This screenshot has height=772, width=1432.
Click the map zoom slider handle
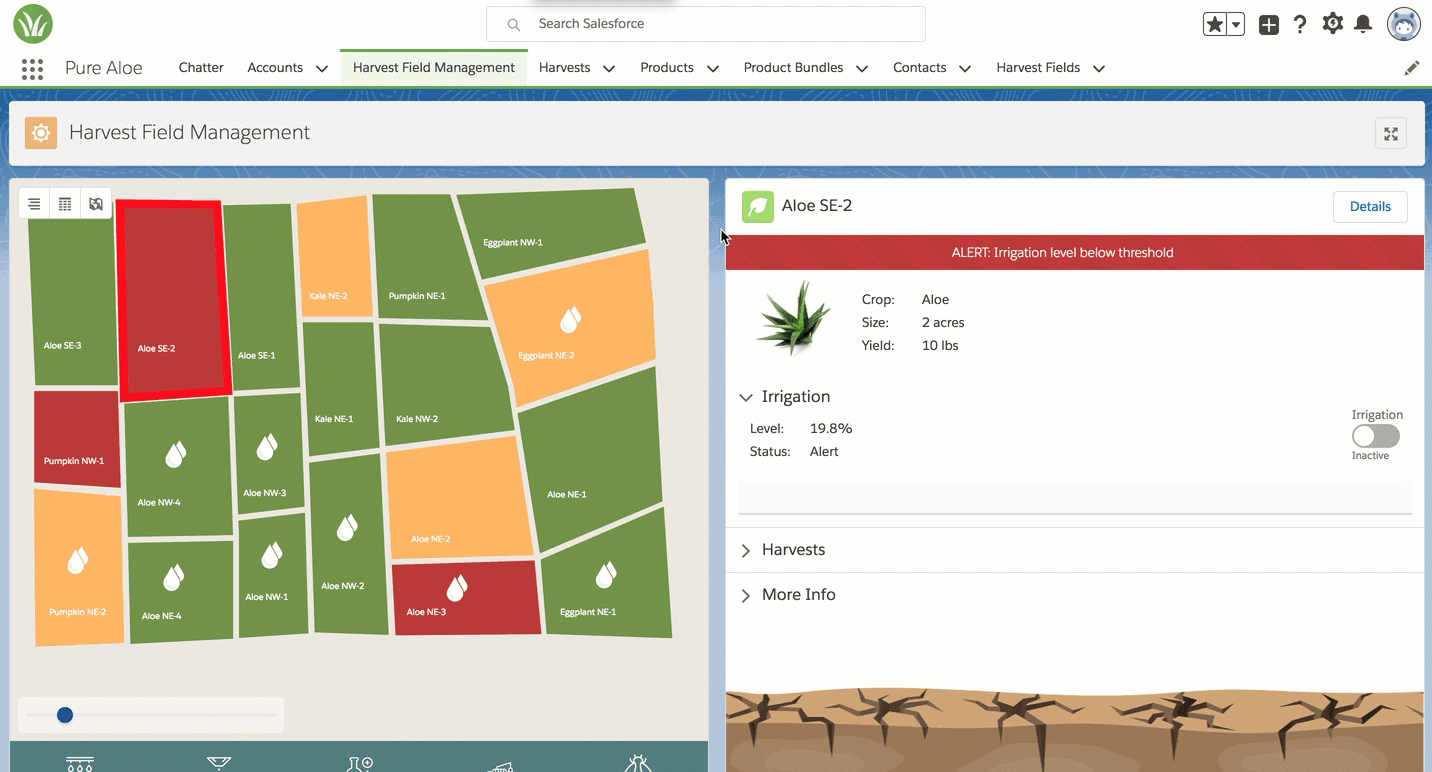[x=65, y=715]
